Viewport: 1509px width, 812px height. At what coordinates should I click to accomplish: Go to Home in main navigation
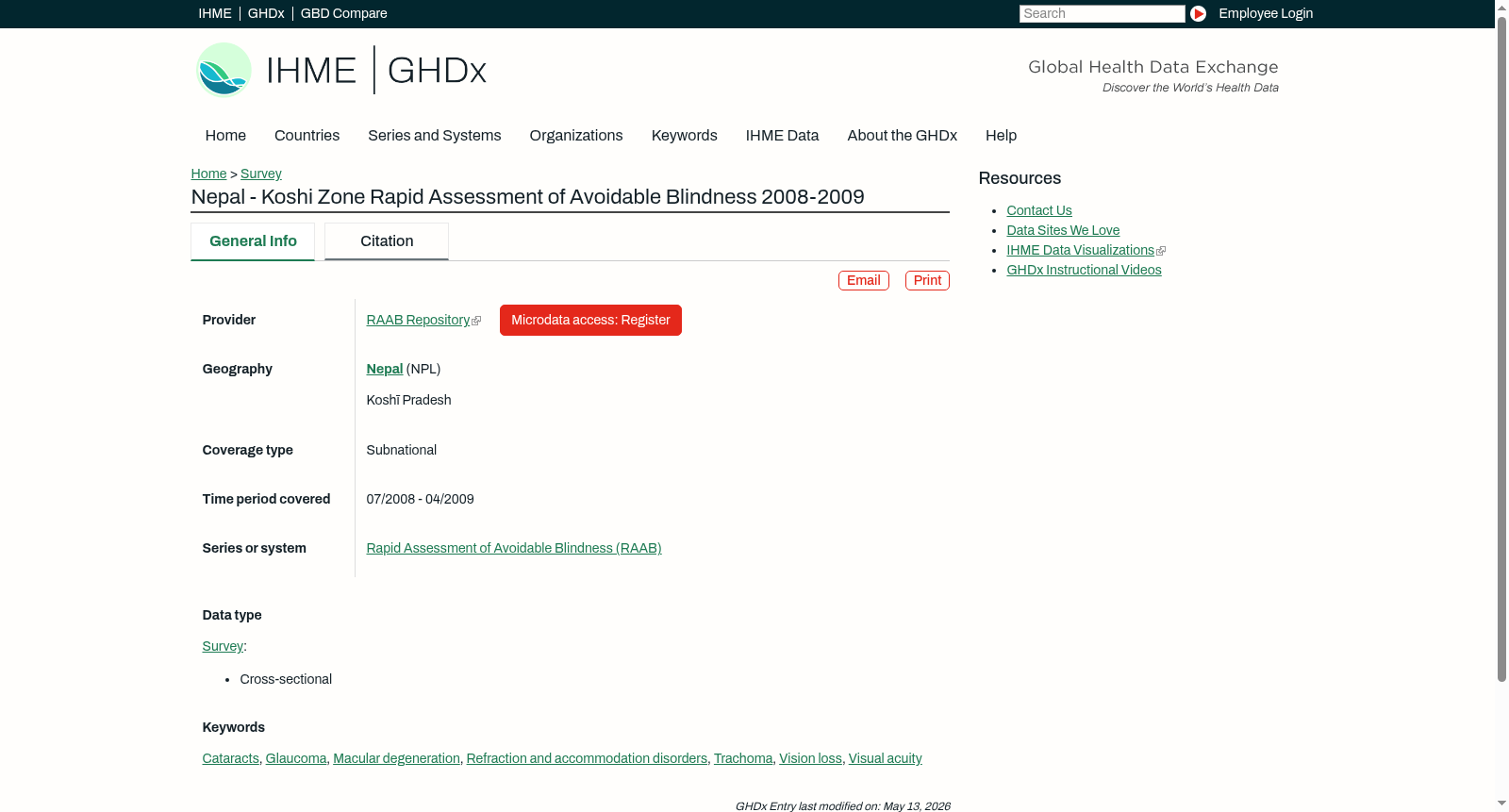[x=225, y=136]
